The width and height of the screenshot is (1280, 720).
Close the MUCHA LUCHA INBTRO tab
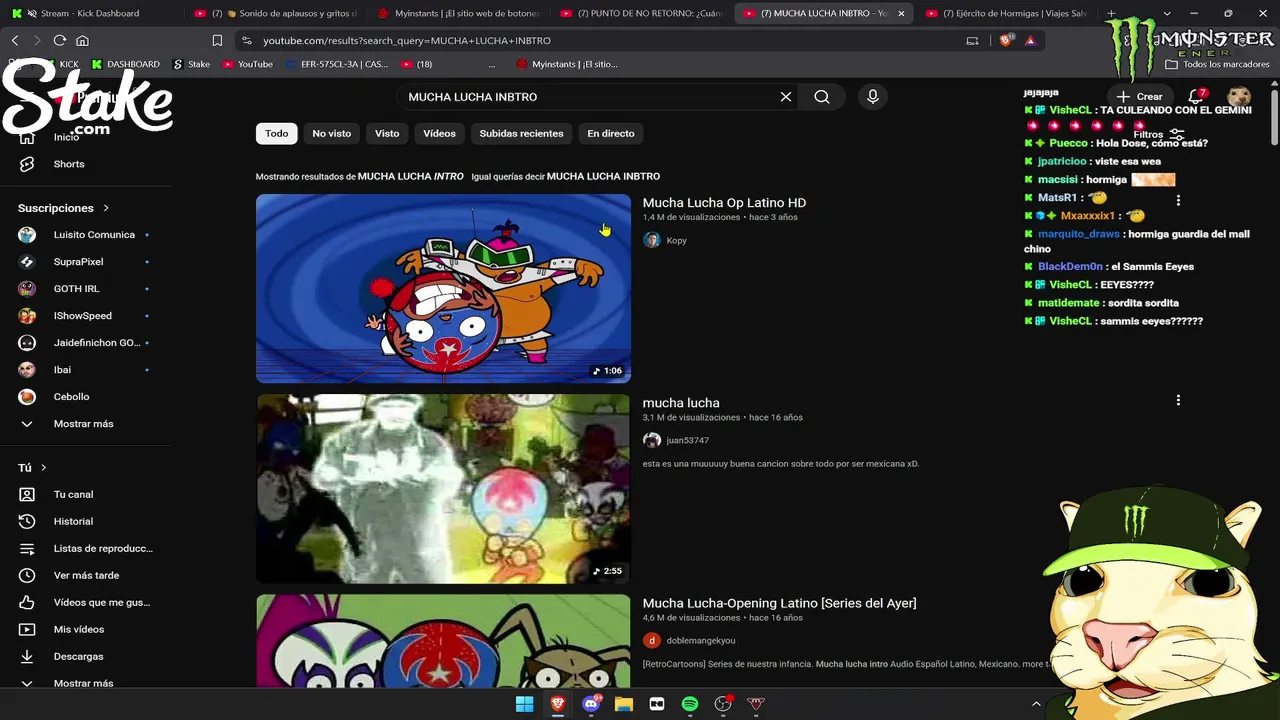coord(901,14)
